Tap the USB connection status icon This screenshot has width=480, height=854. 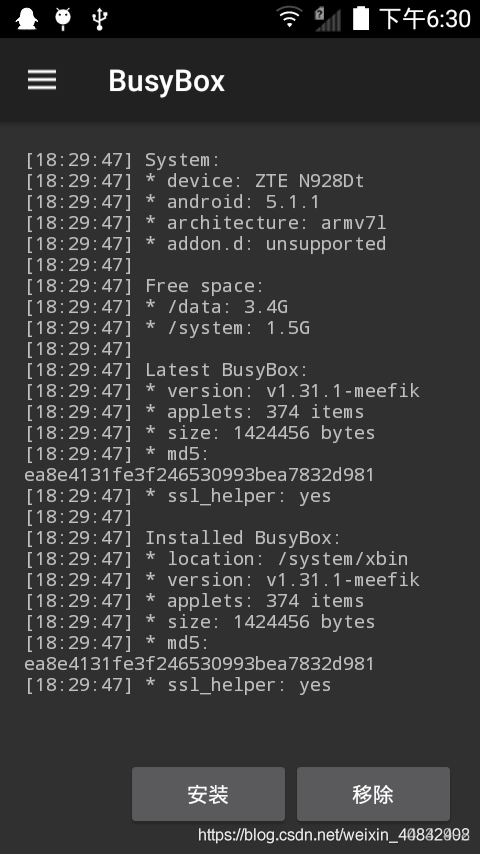tap(99, 19)
